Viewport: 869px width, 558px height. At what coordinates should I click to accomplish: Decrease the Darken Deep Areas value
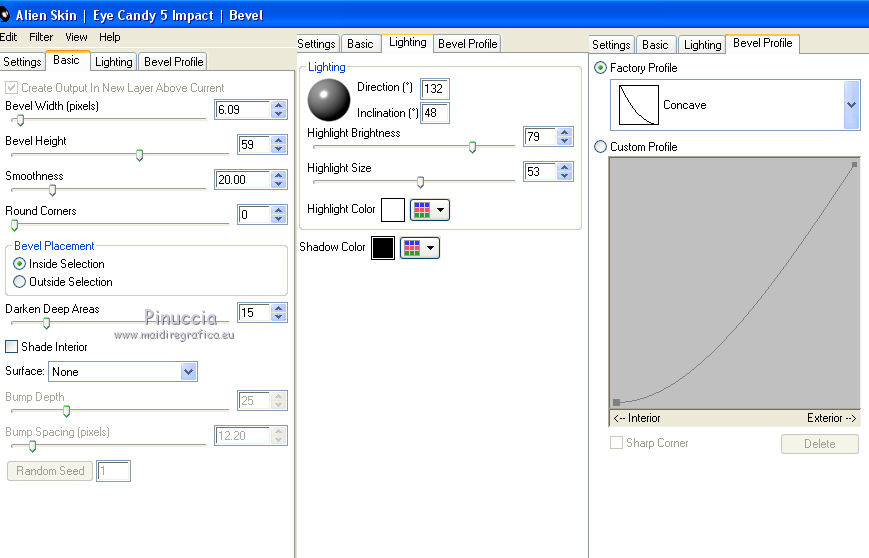279,316
